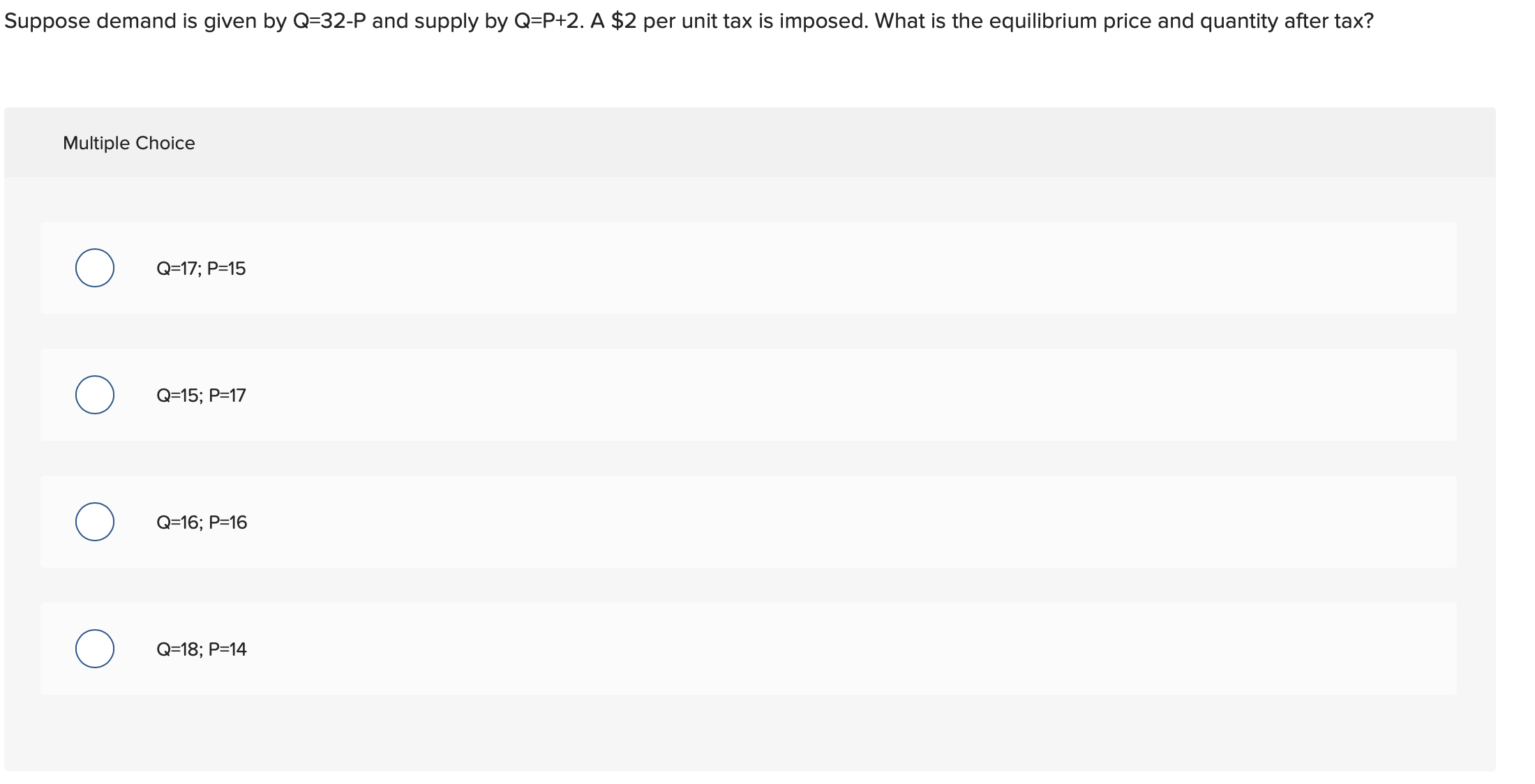Select the radio button for Q=17; P=15
Screen dimensions: 1535x784
[x=95, y=269]
